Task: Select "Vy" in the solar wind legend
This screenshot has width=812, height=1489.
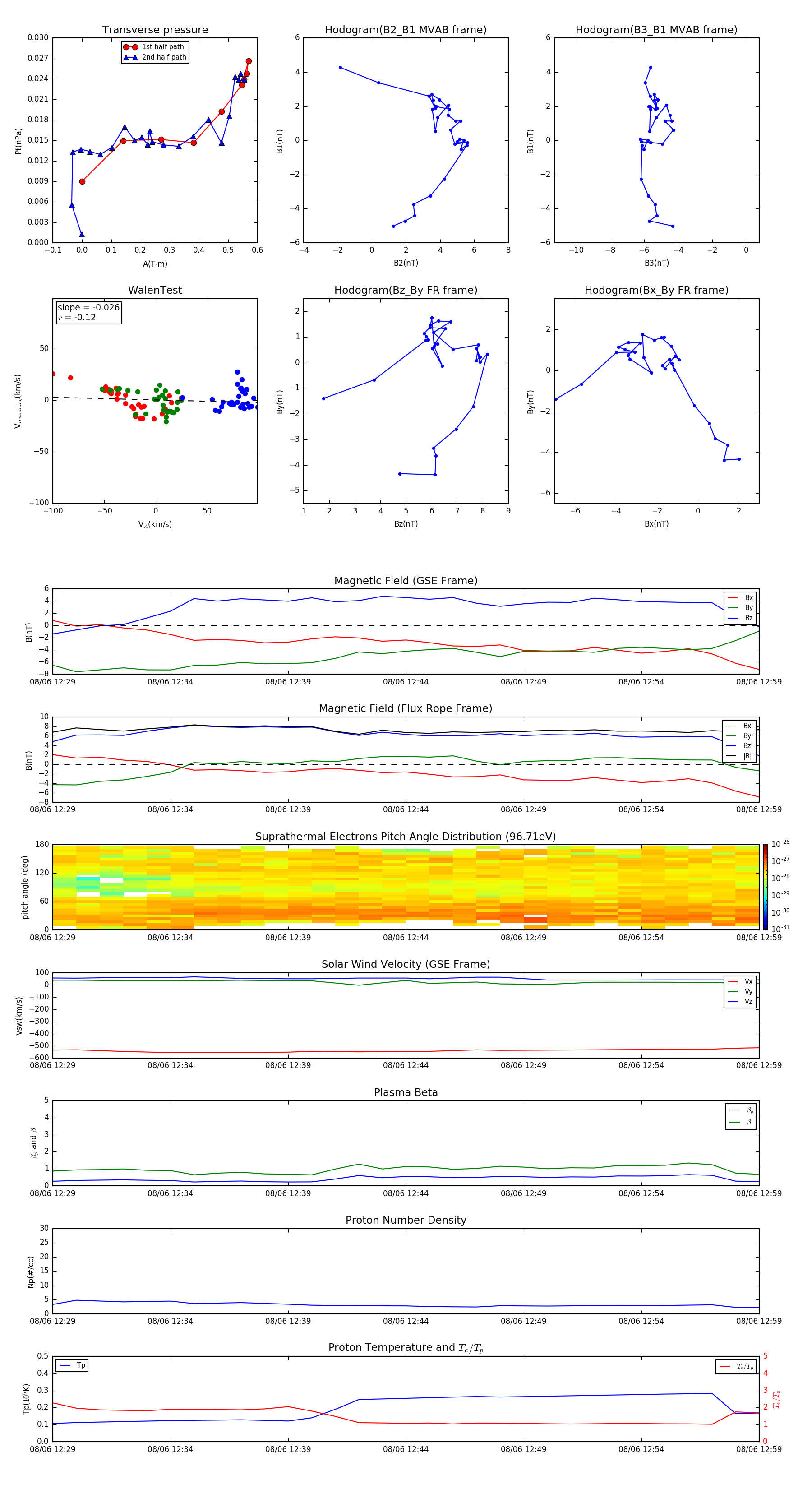Action: coord(740,991)
